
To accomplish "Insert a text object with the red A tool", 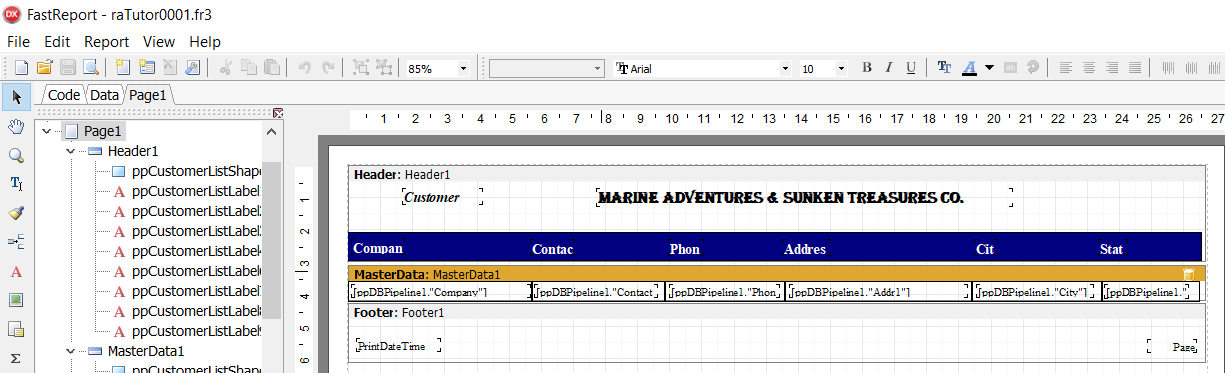I will pos(16,271).
